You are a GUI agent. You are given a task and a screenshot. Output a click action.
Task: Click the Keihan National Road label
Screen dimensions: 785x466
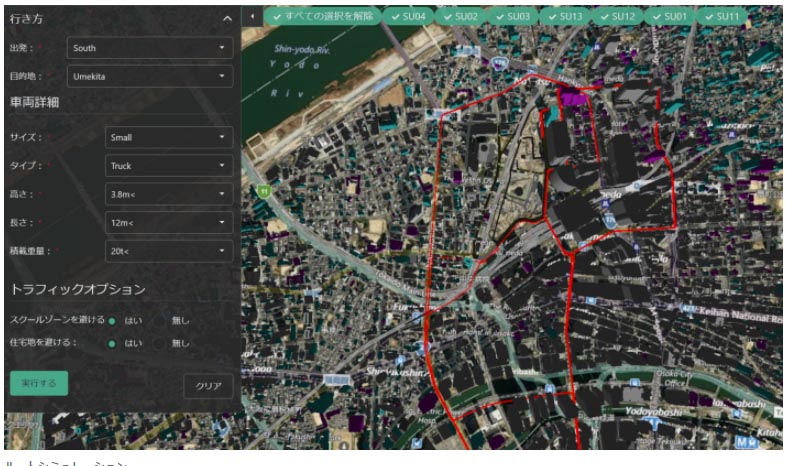coord(740,315)
